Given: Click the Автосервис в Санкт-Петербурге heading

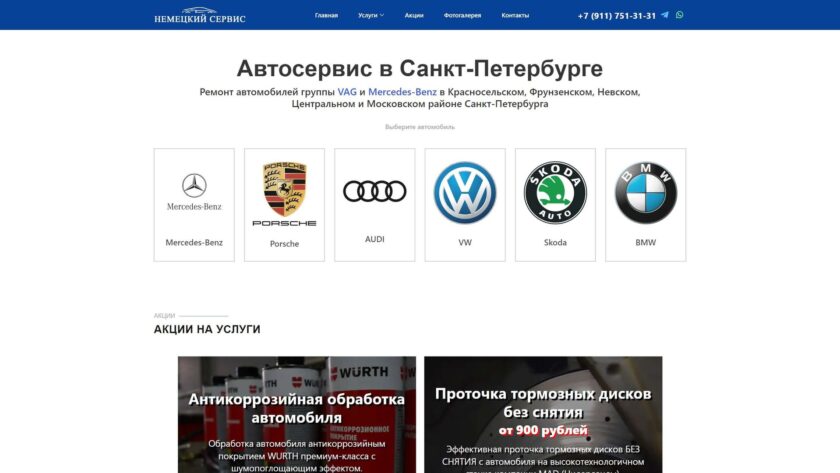Looking at the screenshot, I should point(419,69).
